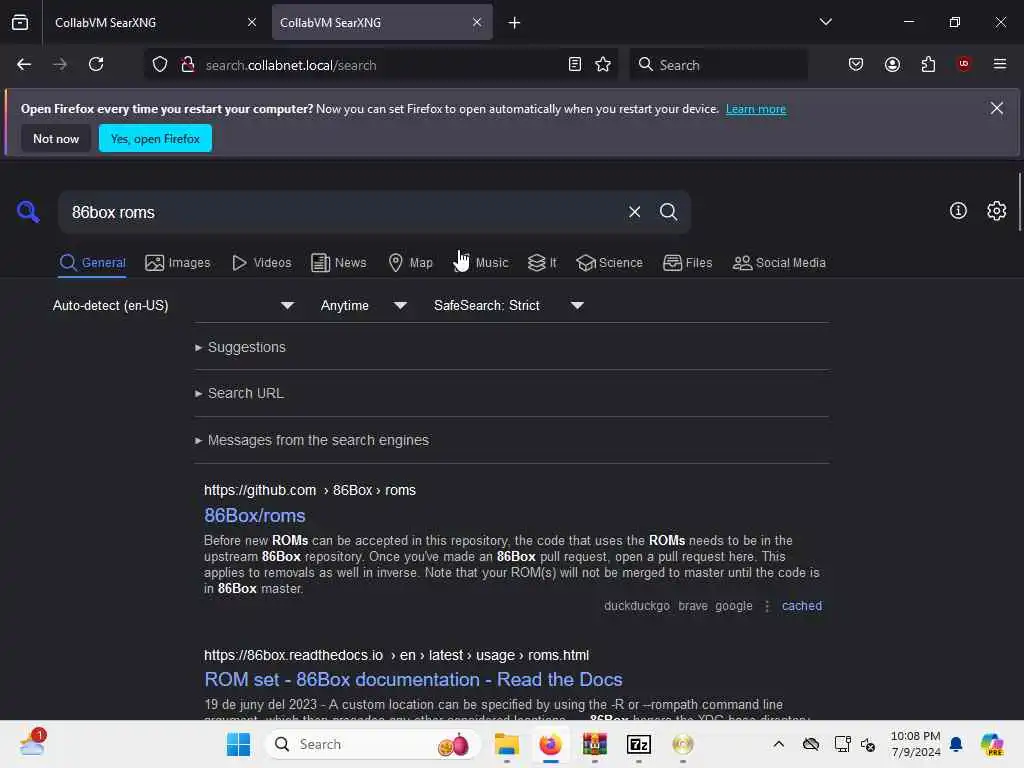
Task: Open Firefox from the taskbar
Action: (551, 744)
